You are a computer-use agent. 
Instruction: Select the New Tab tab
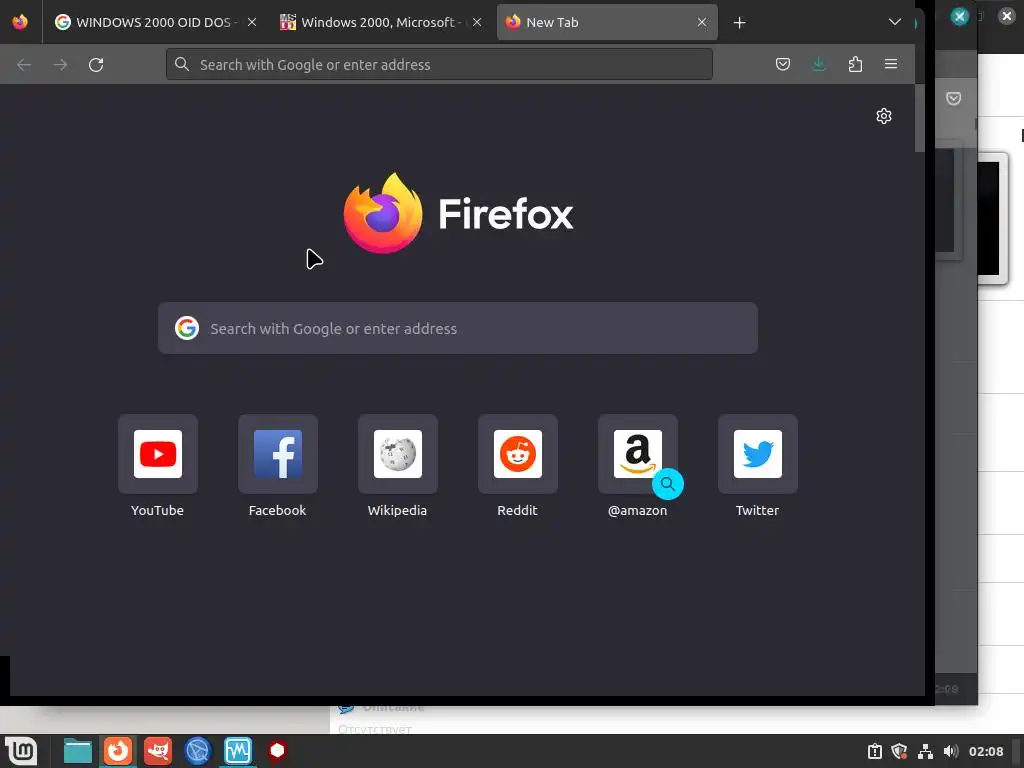pyautogui.click(x=607, y=22)
